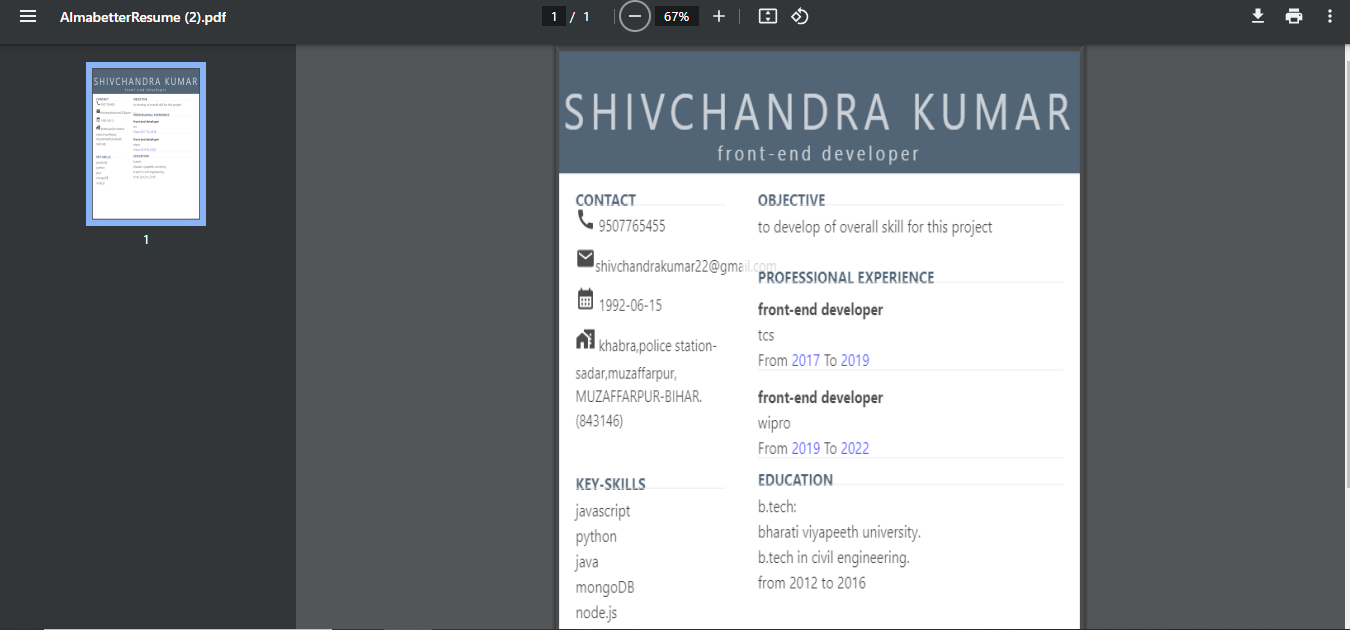Click the calendar icon beside 1992-06-15
This screenshot has width=1350, height=630.
click(x=584, y=298)
